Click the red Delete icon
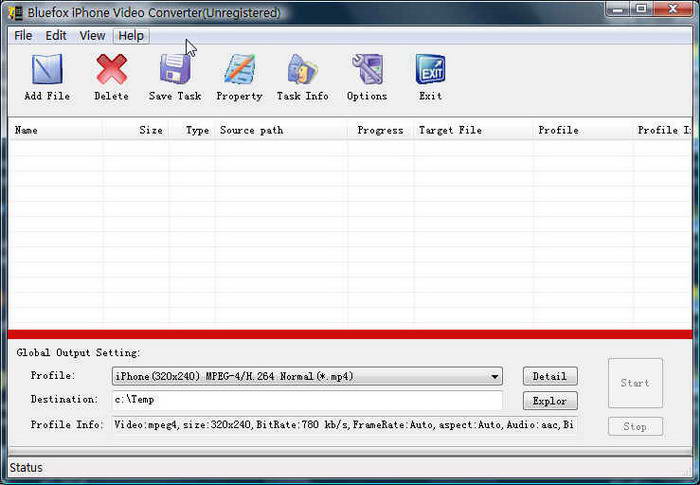700x485 pixels. [x=112, y=70]
